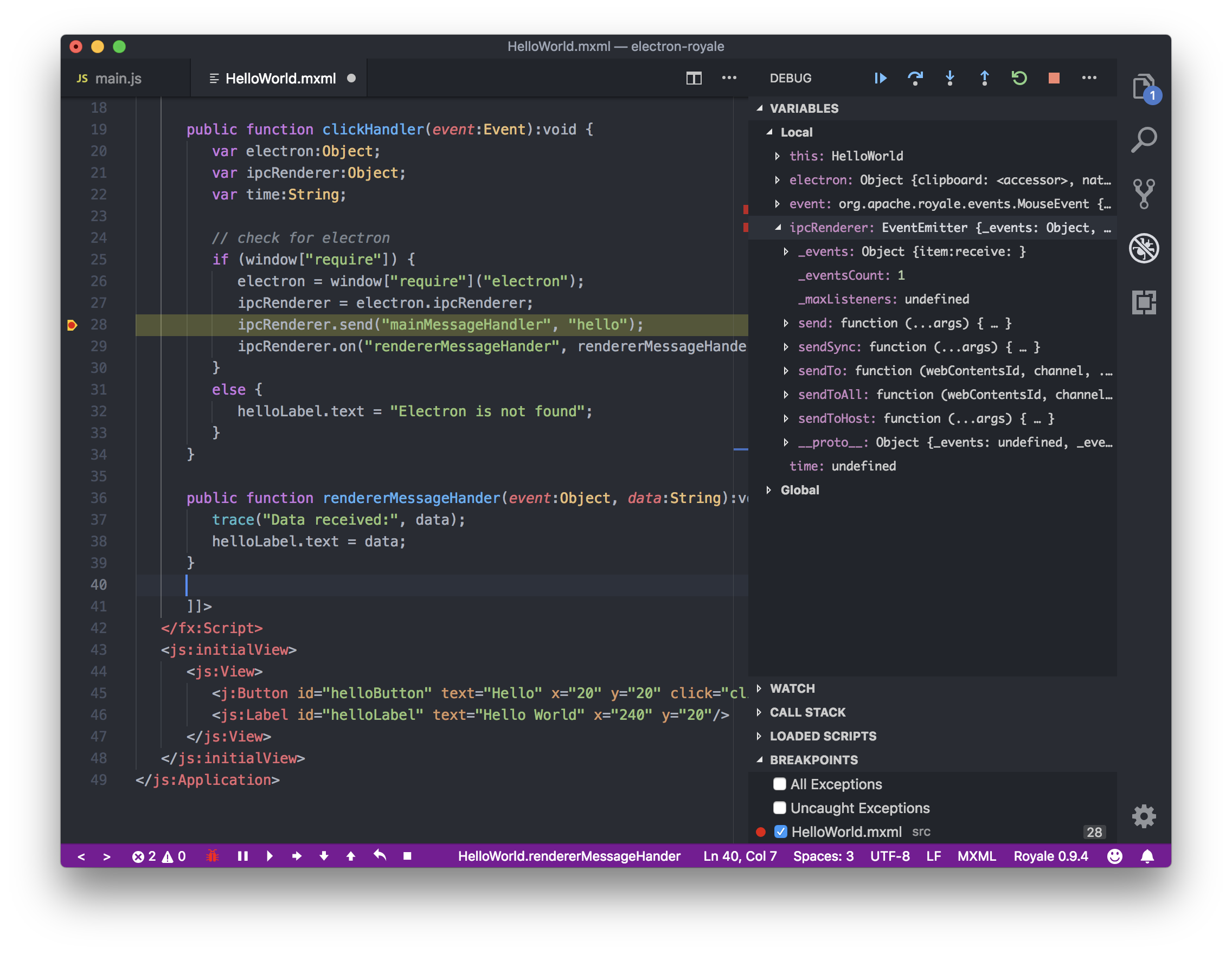Stop debugging with the red square
Screen dimensions: 1232x954
point(1054,78)
